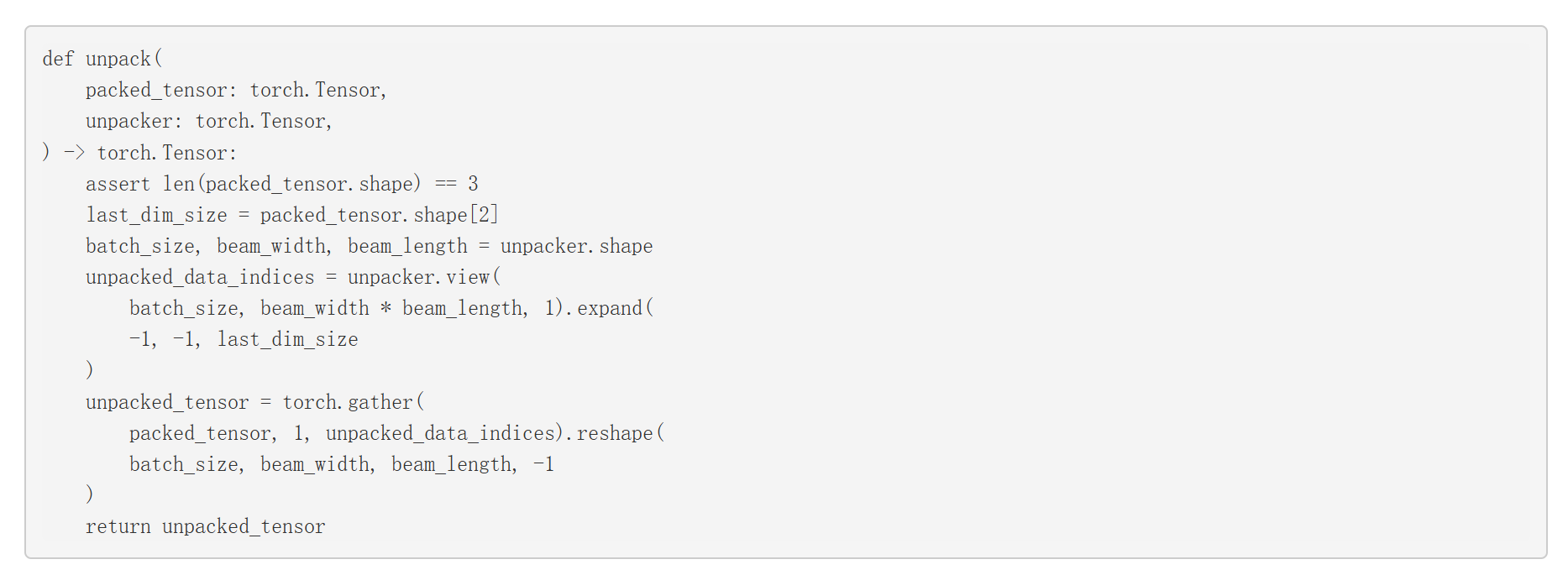Click beam_width in reshape arguments
Image resolution: width=1568 pixels, height=575 pixels.
[315, 465]
